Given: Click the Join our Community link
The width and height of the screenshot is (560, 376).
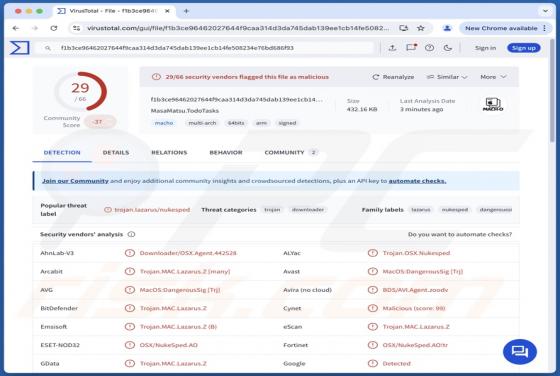Looking at the screenshot, I should (75, 181).
